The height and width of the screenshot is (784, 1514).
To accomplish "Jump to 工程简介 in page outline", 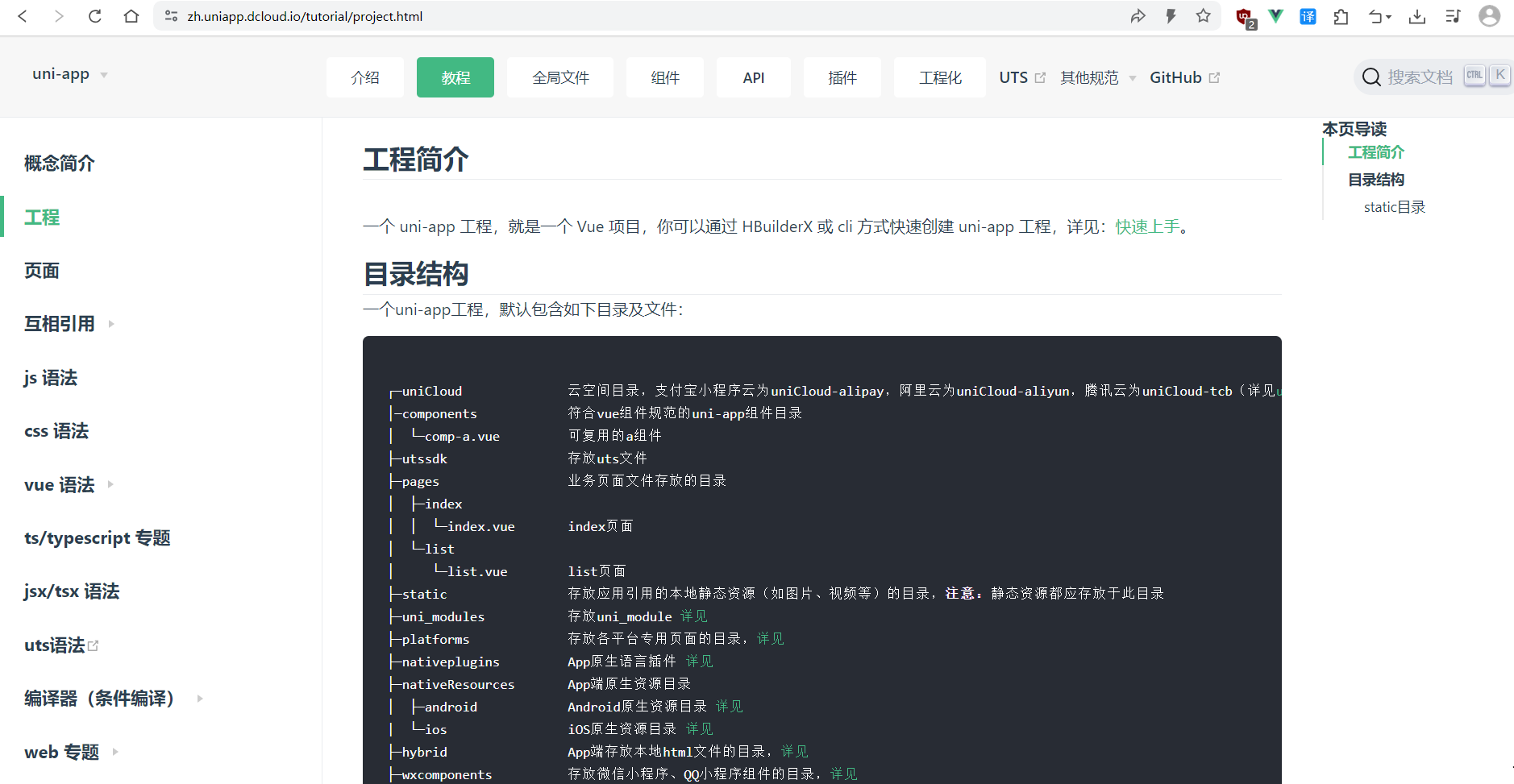I will click(1376, 152).
